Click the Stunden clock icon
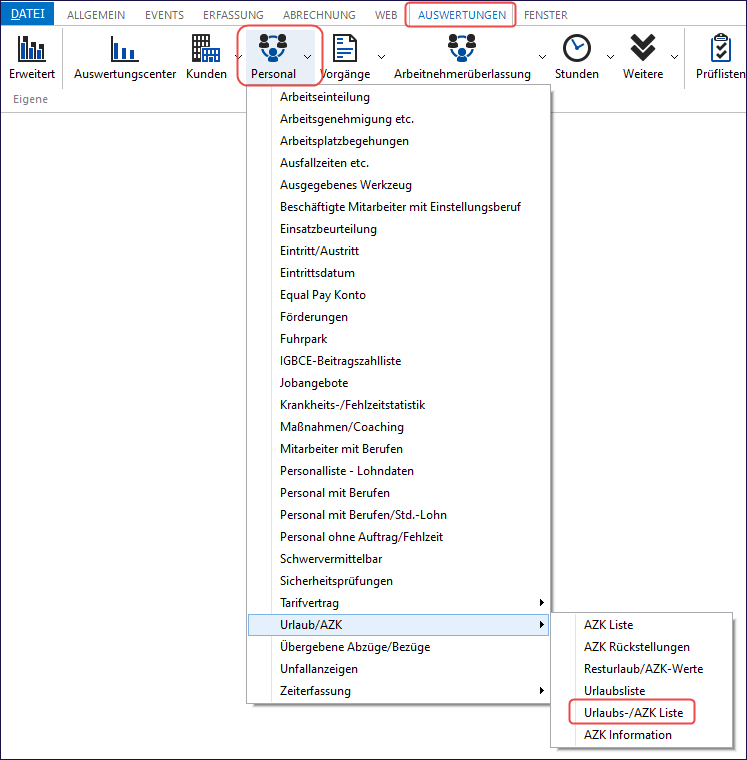747x760 pixels. click(576, 48)
